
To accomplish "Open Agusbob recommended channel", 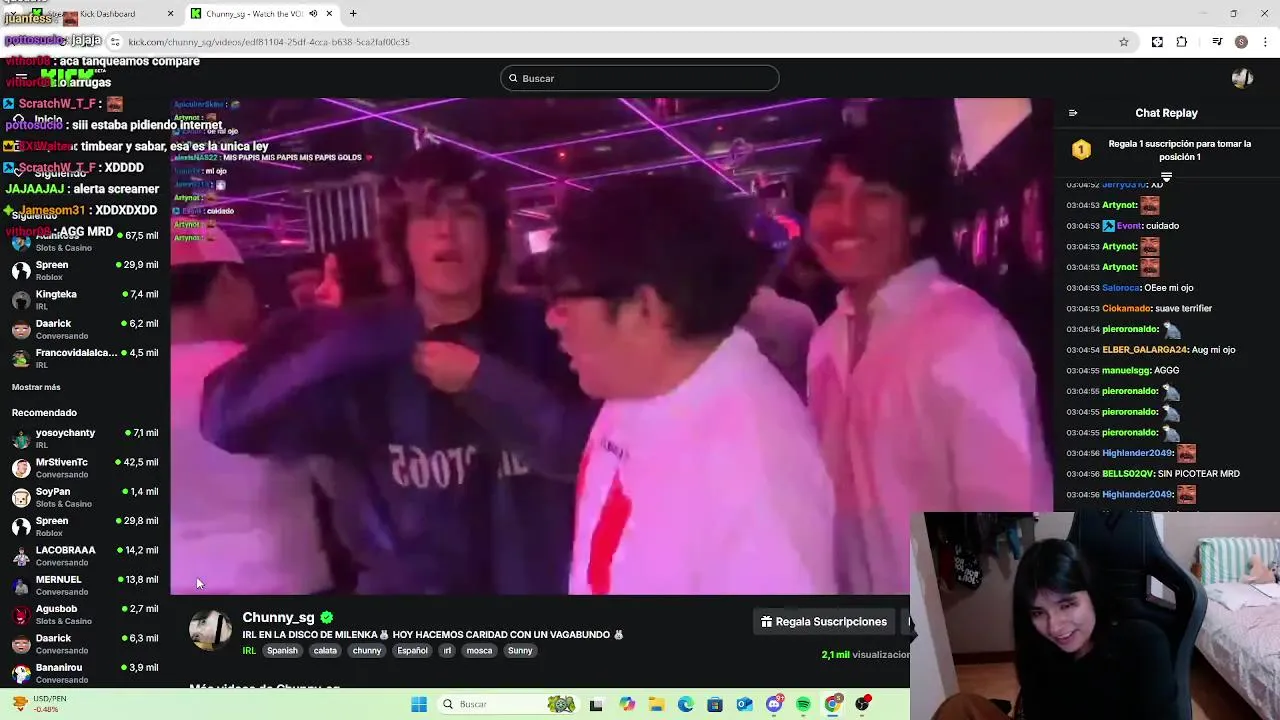I will (x=84, y=614).
